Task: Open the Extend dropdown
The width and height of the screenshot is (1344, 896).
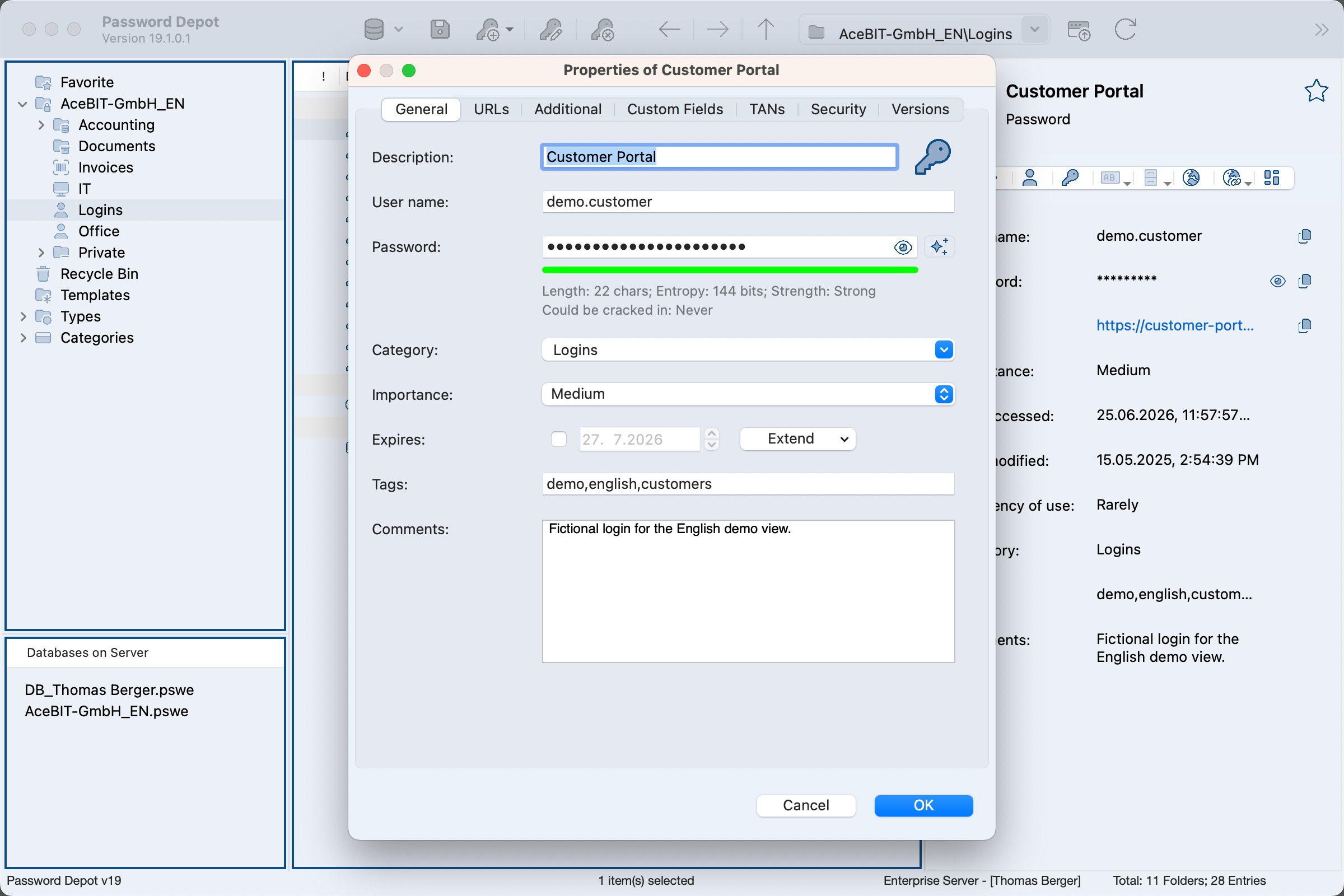Action: pyautogui.click(x=797, y=439)
